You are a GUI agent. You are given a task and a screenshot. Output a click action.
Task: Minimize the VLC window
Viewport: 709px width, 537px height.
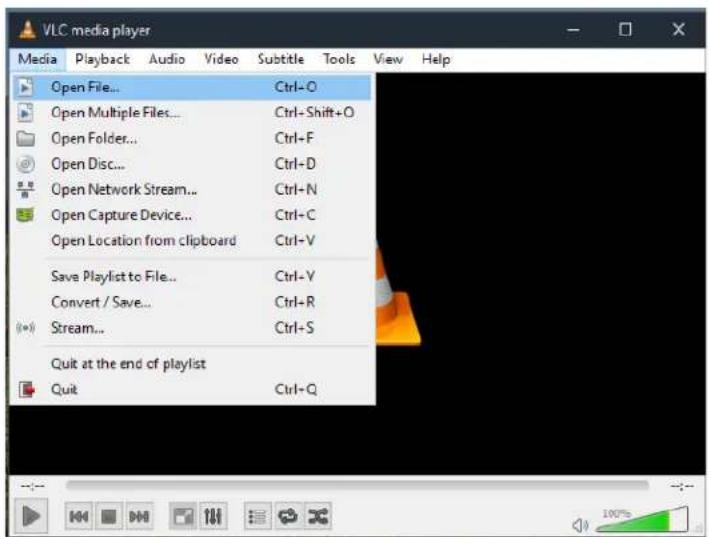click(573, 30)
